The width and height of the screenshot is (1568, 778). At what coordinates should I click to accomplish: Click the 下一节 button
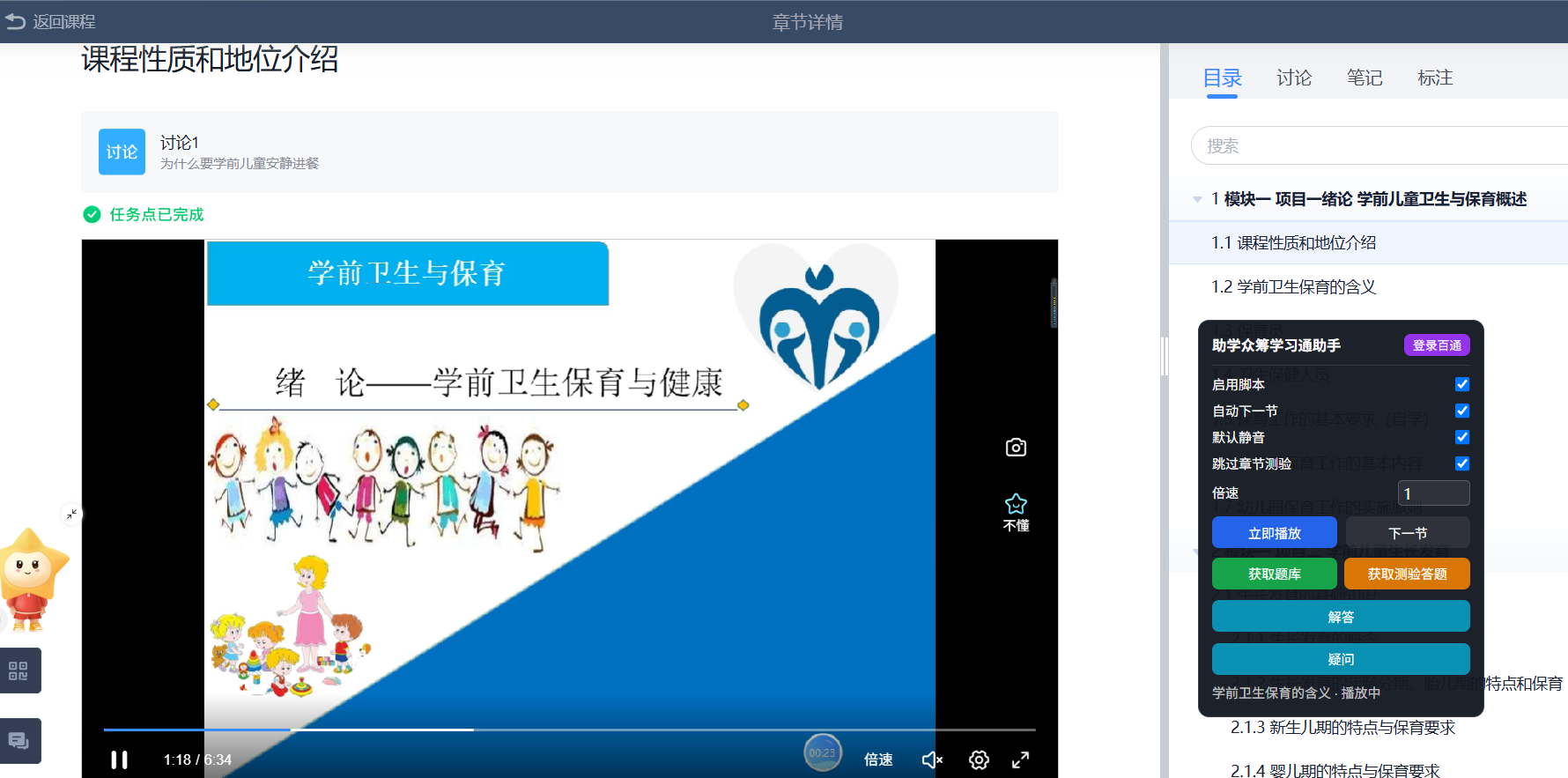[x=1408, y=533]
